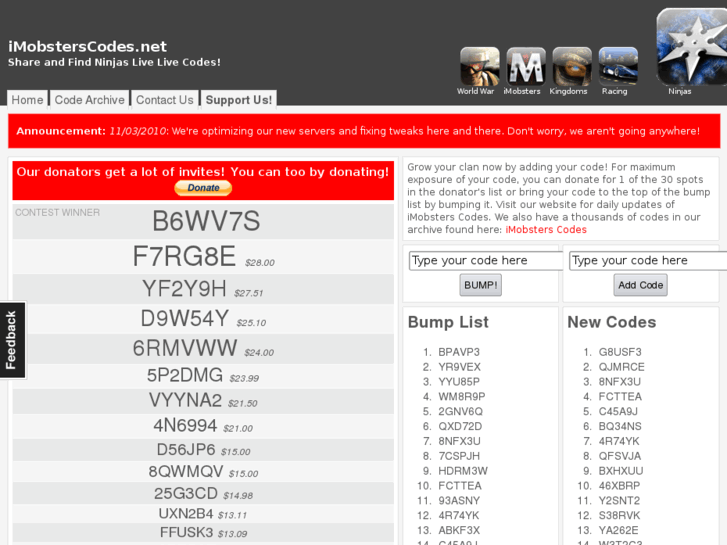Select donator code D9W54Y
The image size is (727, 545).
tap(185, 319)
